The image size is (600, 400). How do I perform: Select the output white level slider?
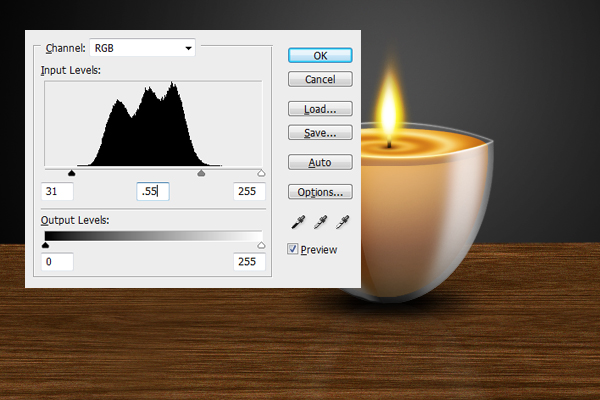(x=261, y=245)
